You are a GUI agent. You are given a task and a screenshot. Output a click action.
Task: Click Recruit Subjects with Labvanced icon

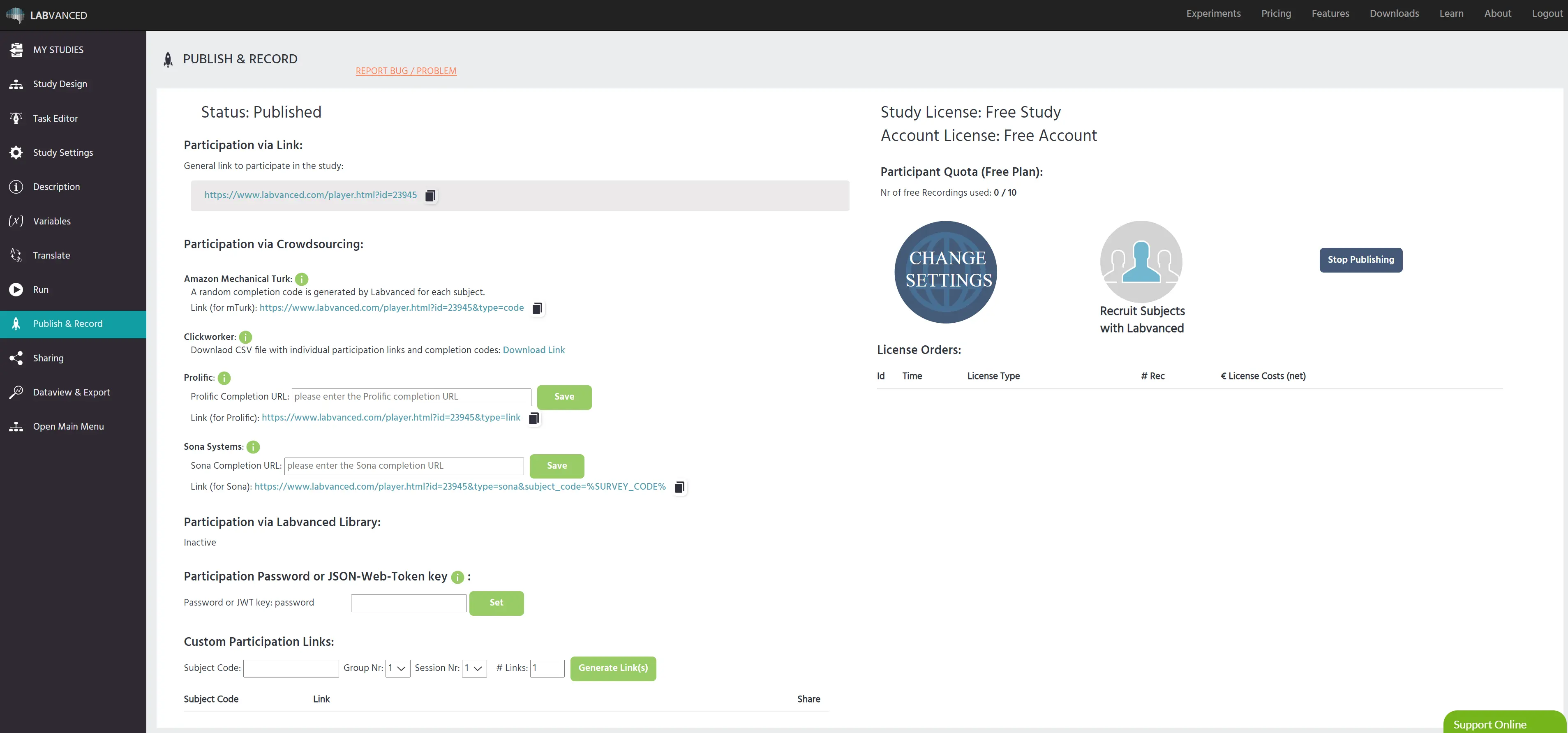(1141, 261)
